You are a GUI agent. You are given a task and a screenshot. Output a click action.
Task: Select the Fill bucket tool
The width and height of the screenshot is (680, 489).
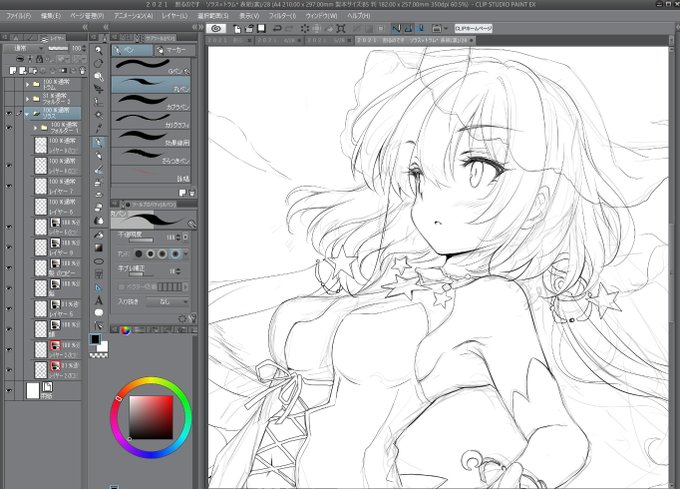click(x=99, y=235)
